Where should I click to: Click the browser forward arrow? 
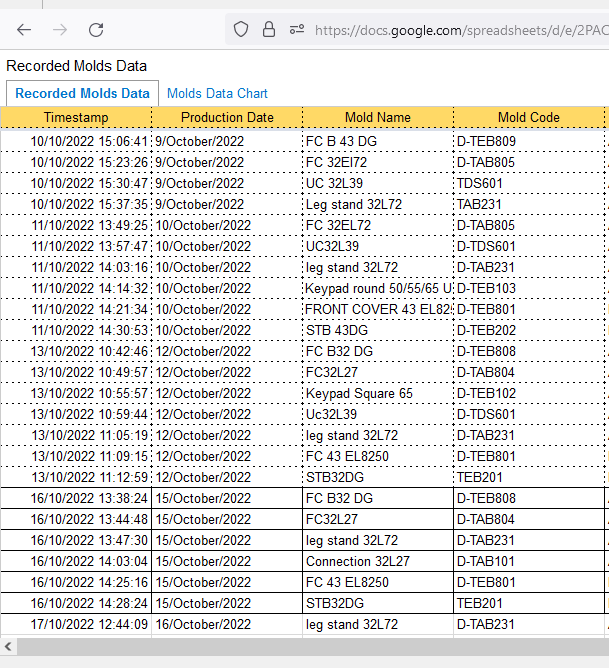pos(60,30)
